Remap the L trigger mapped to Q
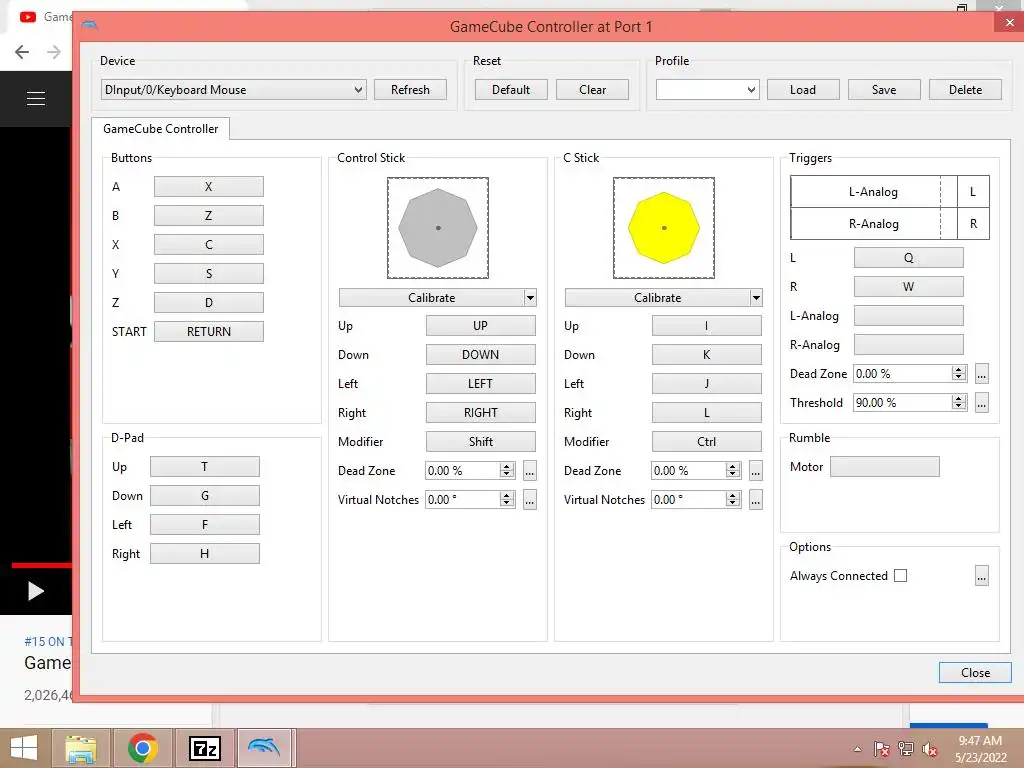This screenshot has width=1024, height=768. [x=908, y=257]
